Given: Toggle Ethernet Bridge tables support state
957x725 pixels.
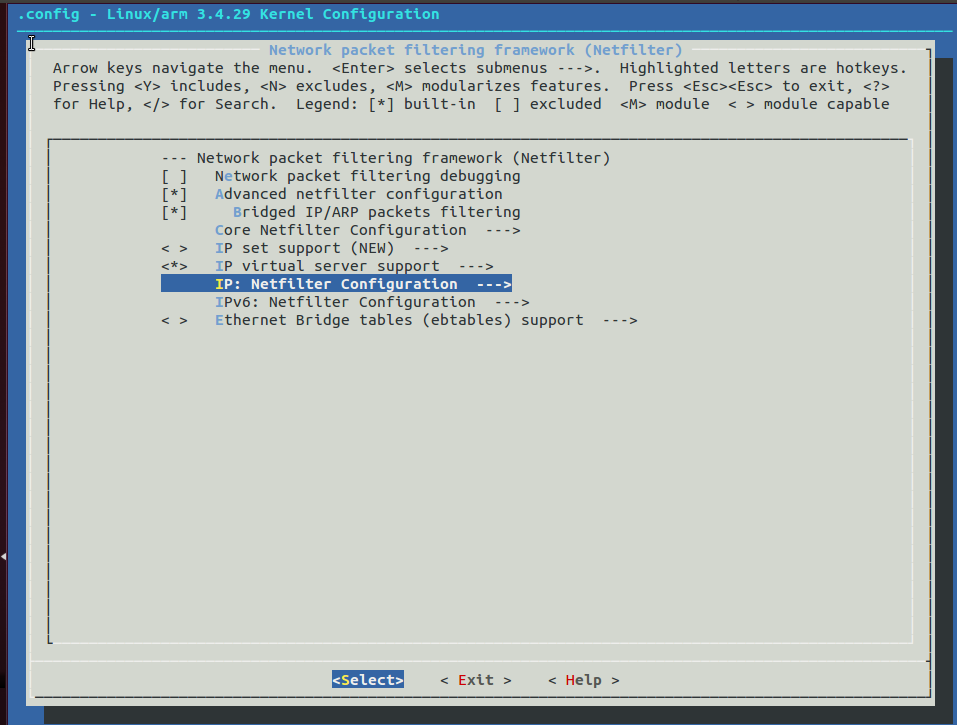Looking at the screenshot, I should coord(174,320).
